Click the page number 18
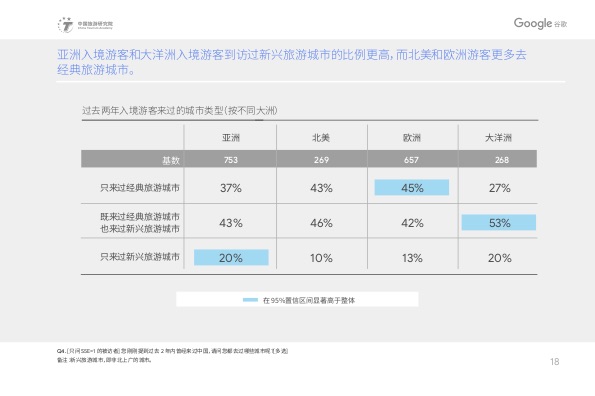The height and width of the screenshot is (396, 595). (554, 362)
